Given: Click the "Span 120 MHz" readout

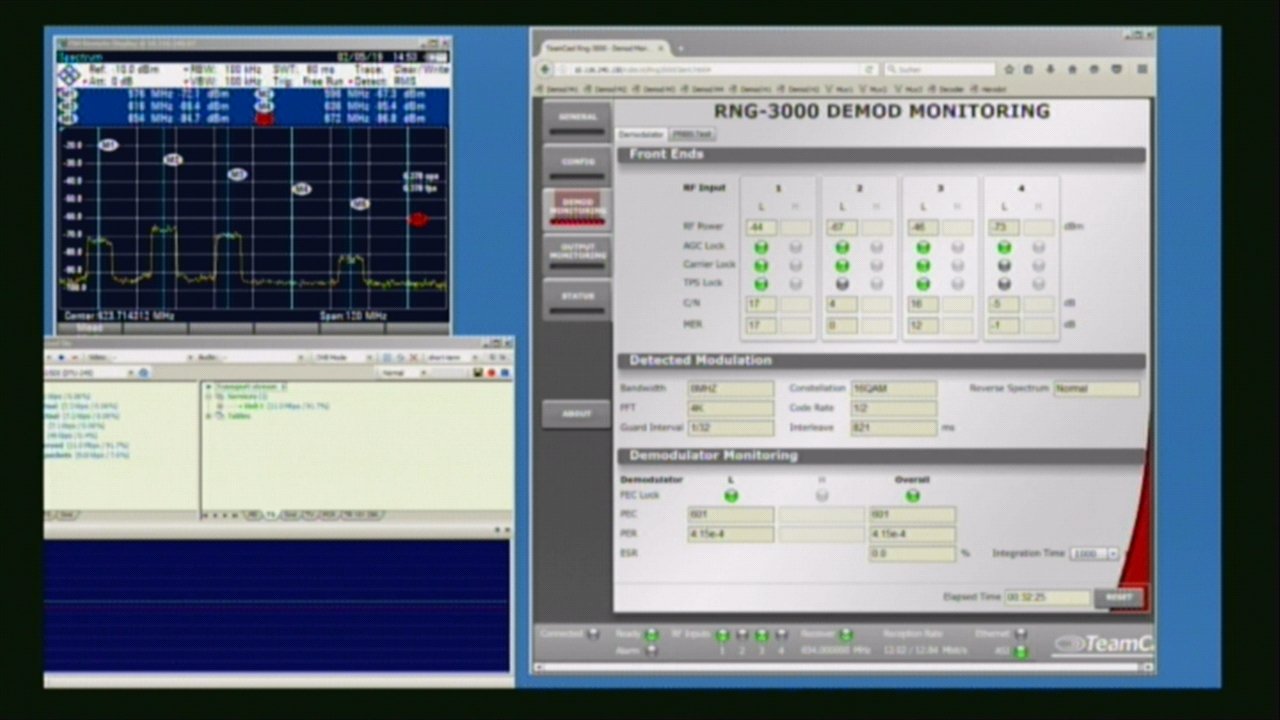Looking at the screenshot, I should click(353, 316).
